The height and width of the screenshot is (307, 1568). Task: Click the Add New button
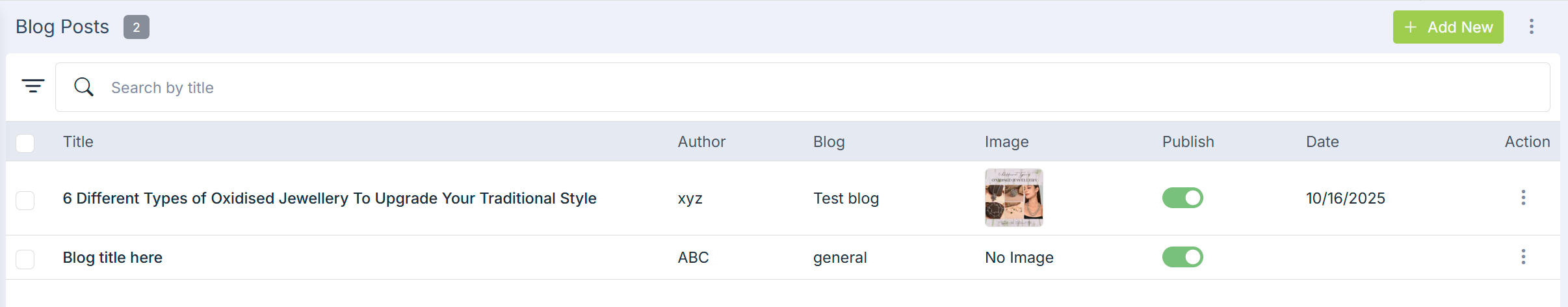[1448, 27]
